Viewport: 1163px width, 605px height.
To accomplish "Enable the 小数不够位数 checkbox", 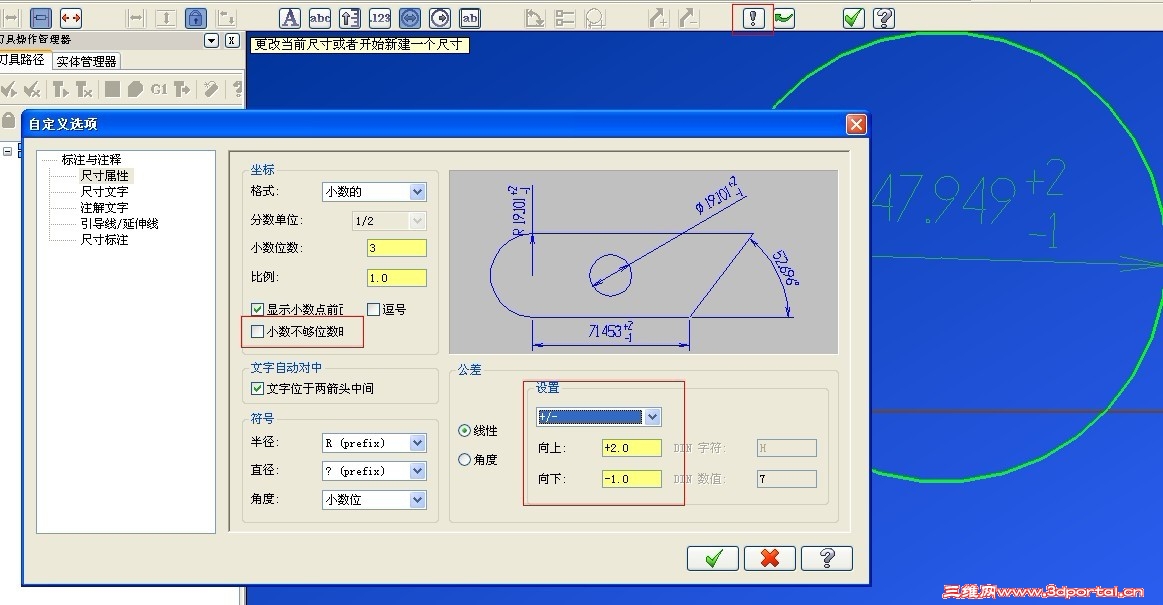I will click(x=257, y=331).
